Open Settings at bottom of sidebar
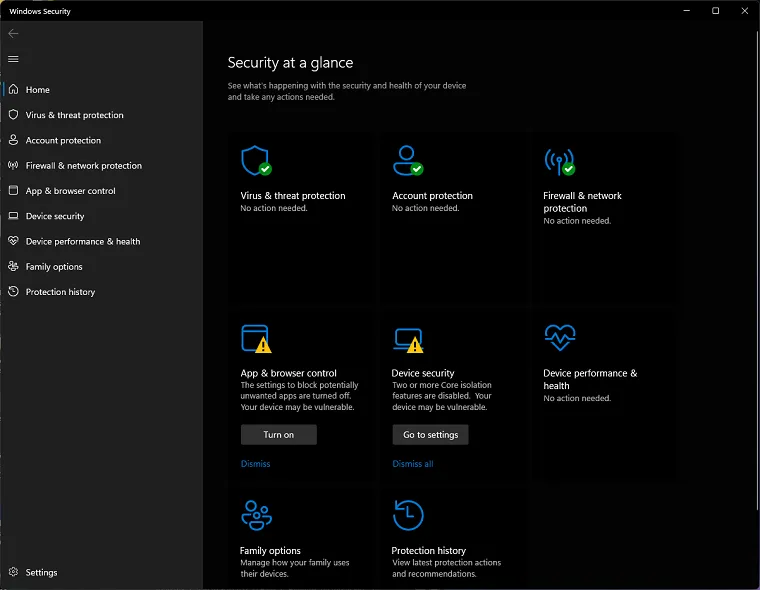 coord(41,573)
